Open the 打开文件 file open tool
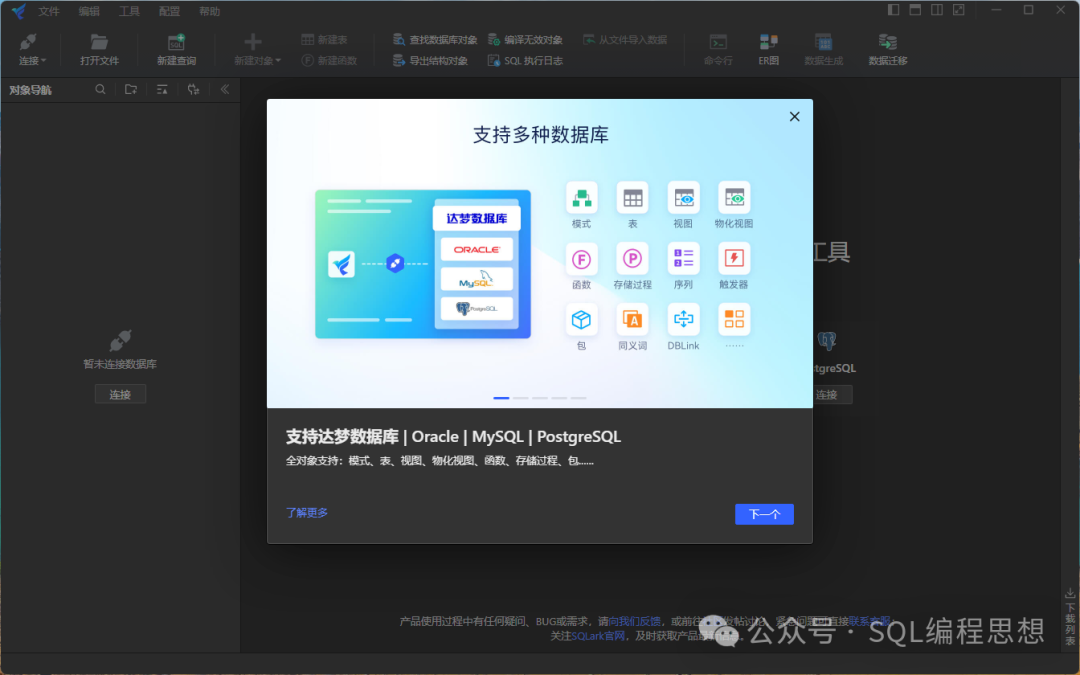 pyautogui.click(x=98, y=48)
